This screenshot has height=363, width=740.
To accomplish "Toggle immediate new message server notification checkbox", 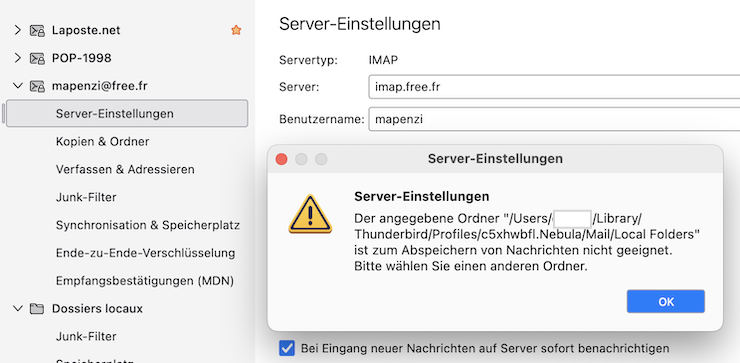I will [286, 348].
